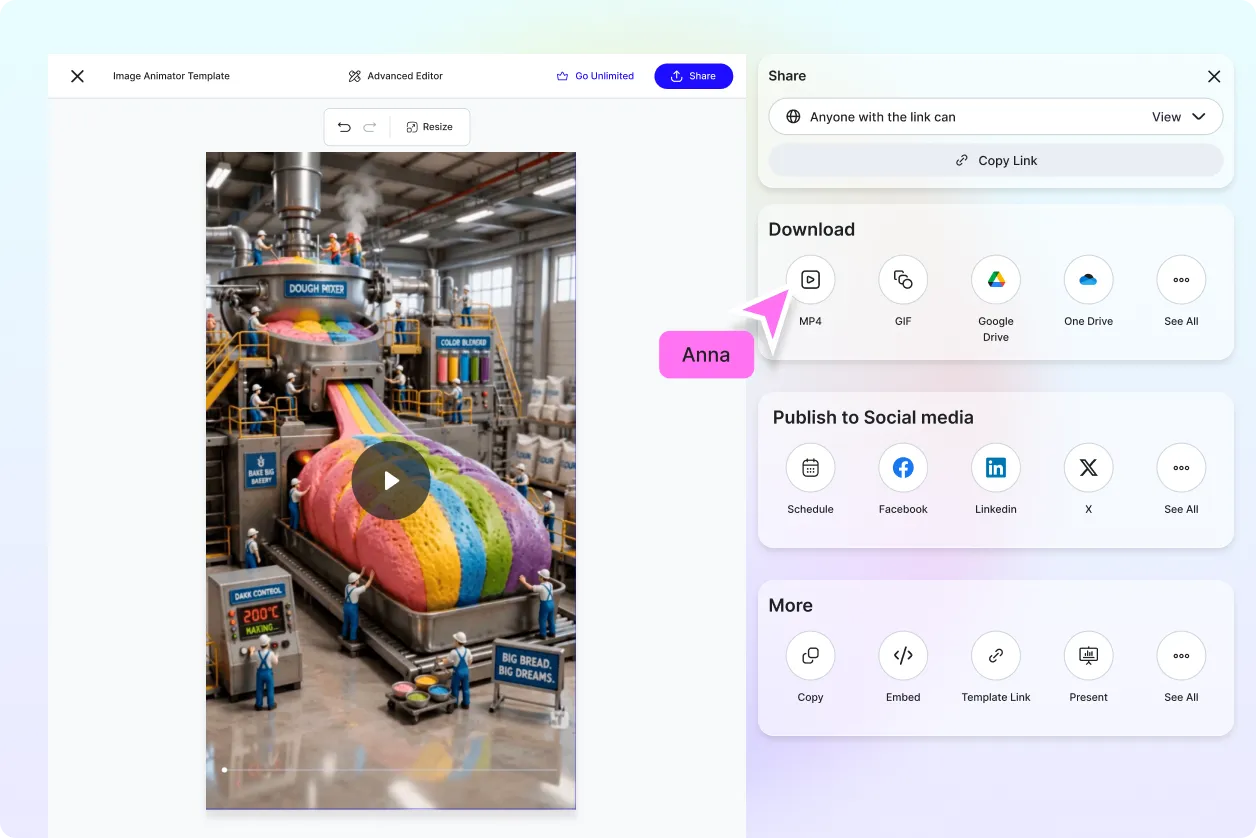Click Go Unlimited upgrade link
Screen dimensions: 1256x838
pyautogui.click(x=595, y=76)
